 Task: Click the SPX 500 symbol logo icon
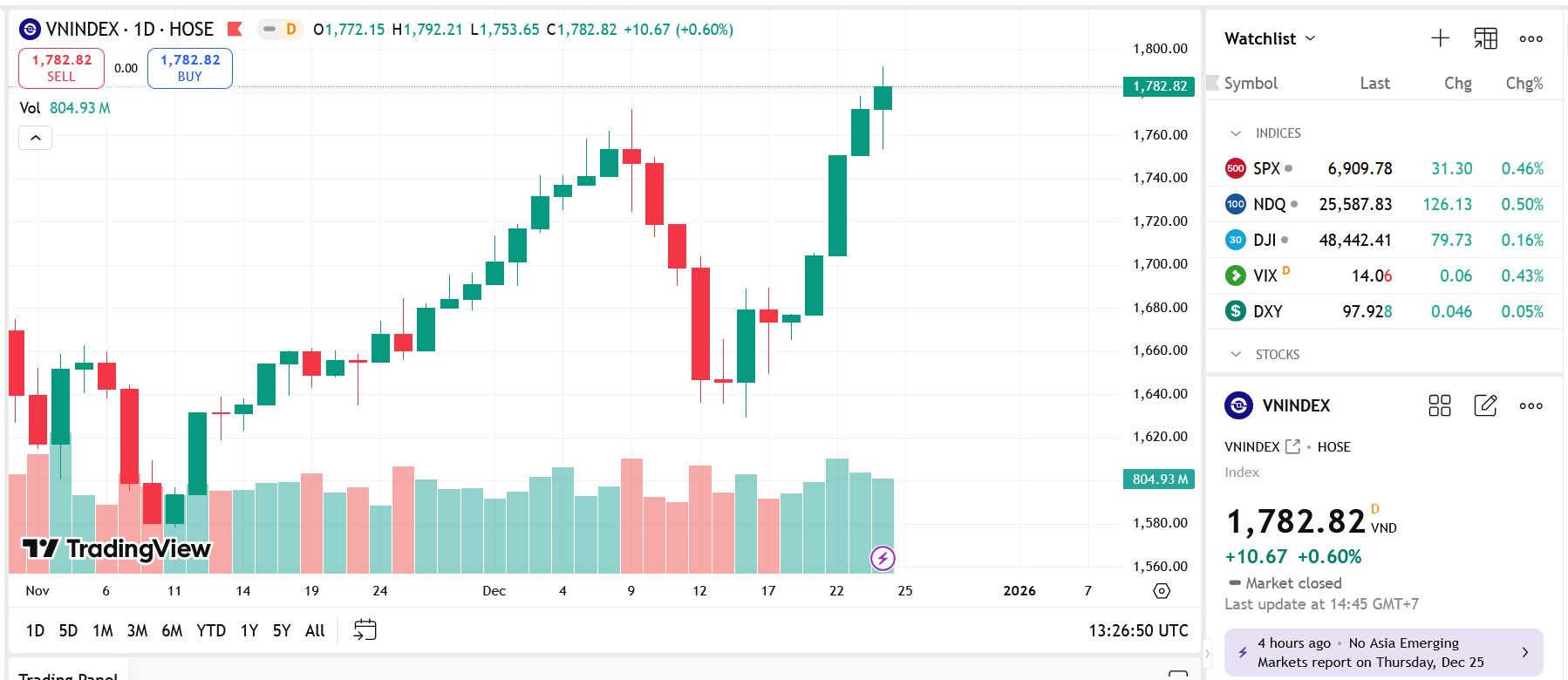[x=1236, y=168]
